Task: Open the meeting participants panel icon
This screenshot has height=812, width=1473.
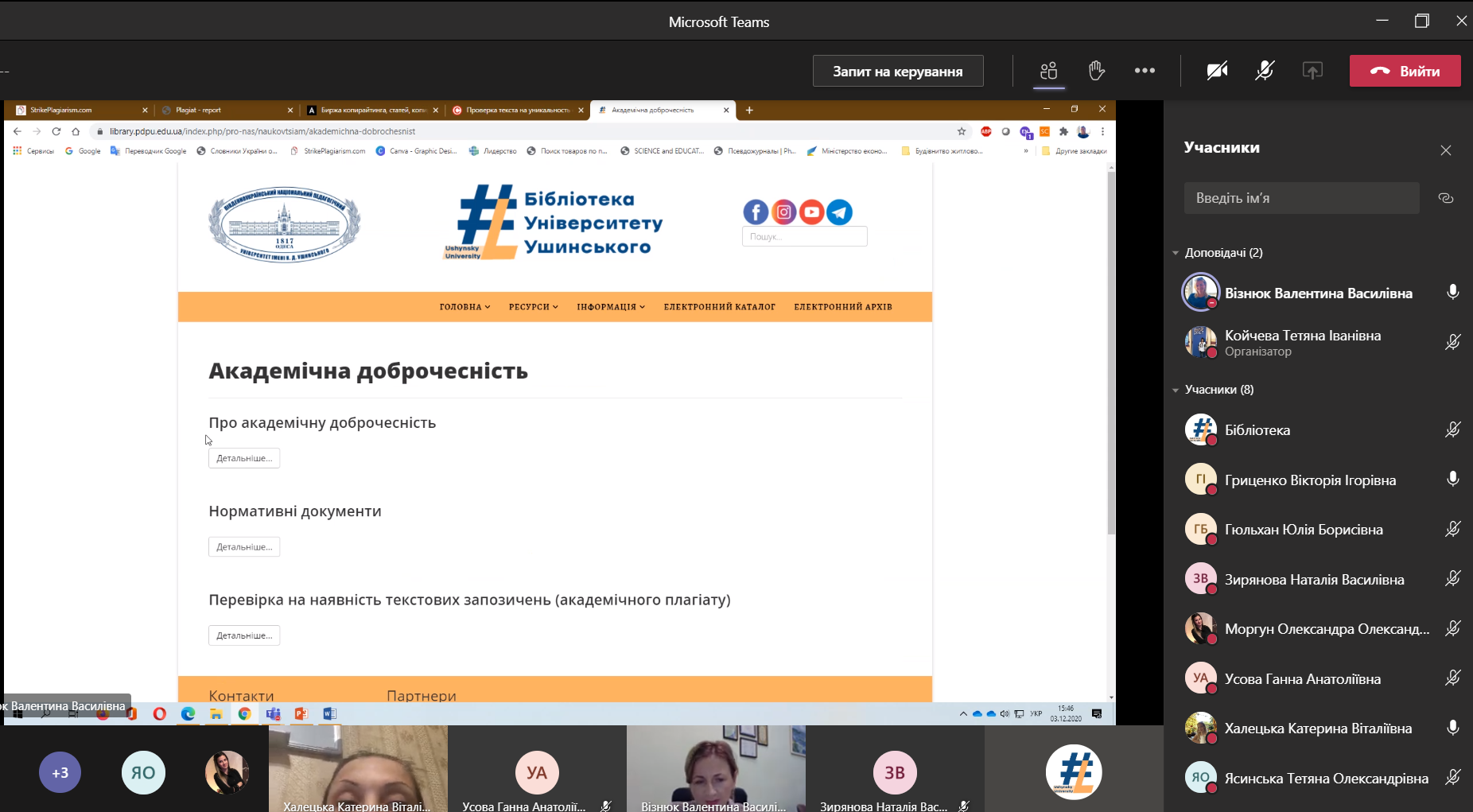Action: (x=1048, y=71)
